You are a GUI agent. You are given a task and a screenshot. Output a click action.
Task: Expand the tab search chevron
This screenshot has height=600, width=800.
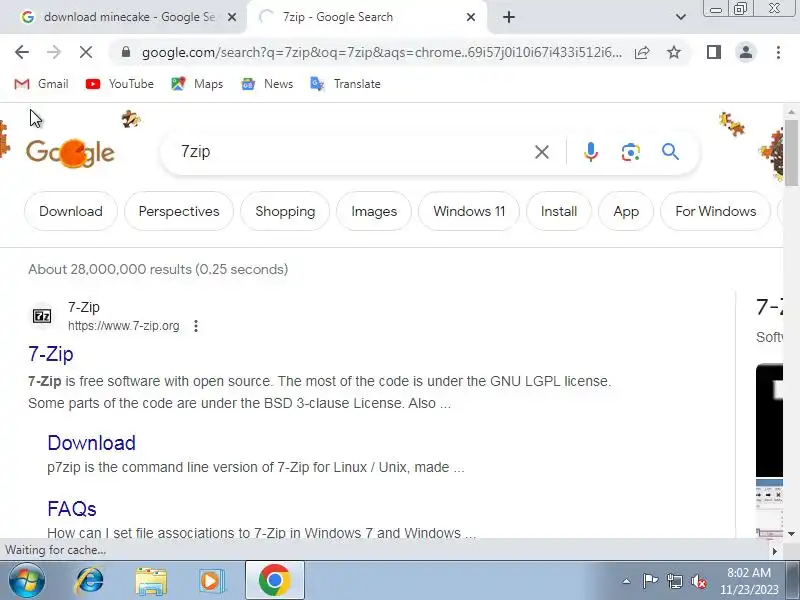[680, 17]
